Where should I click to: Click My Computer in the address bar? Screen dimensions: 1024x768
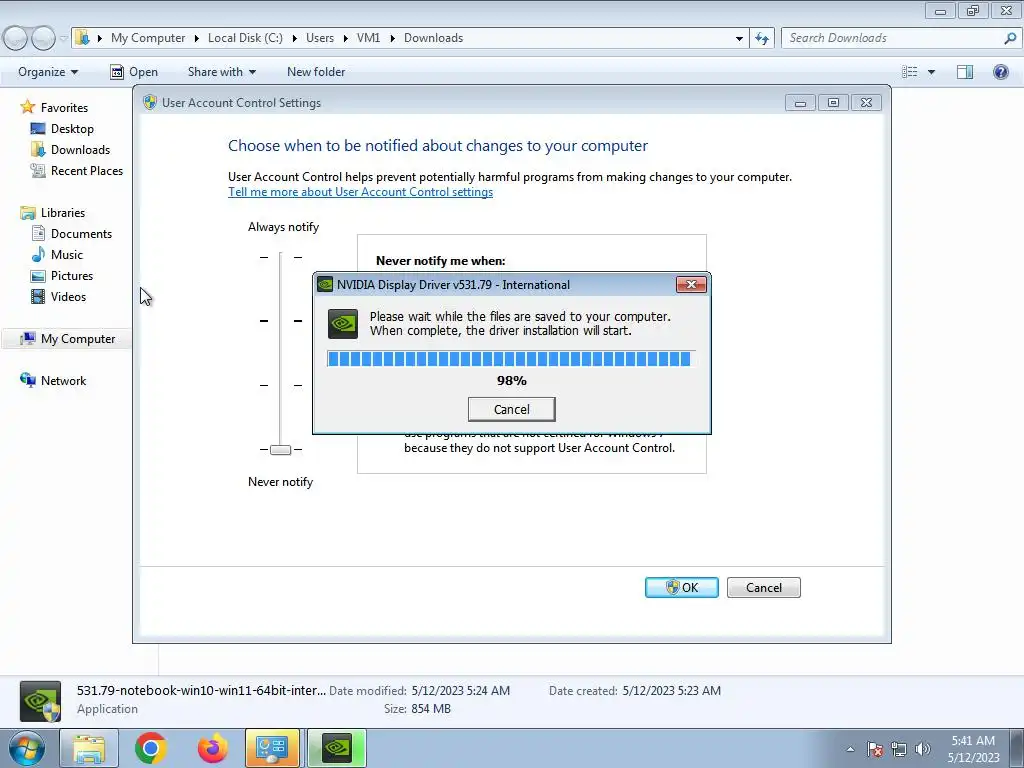[148, 38]
